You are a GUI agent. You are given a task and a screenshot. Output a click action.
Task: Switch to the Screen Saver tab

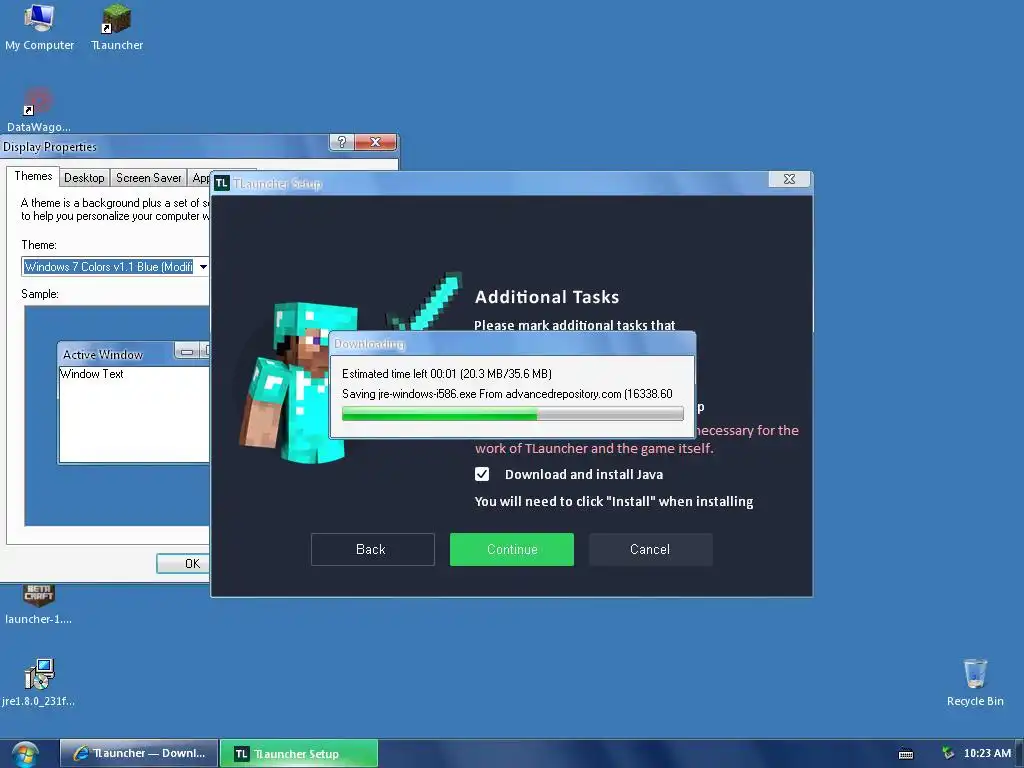(x=148, y=178)
